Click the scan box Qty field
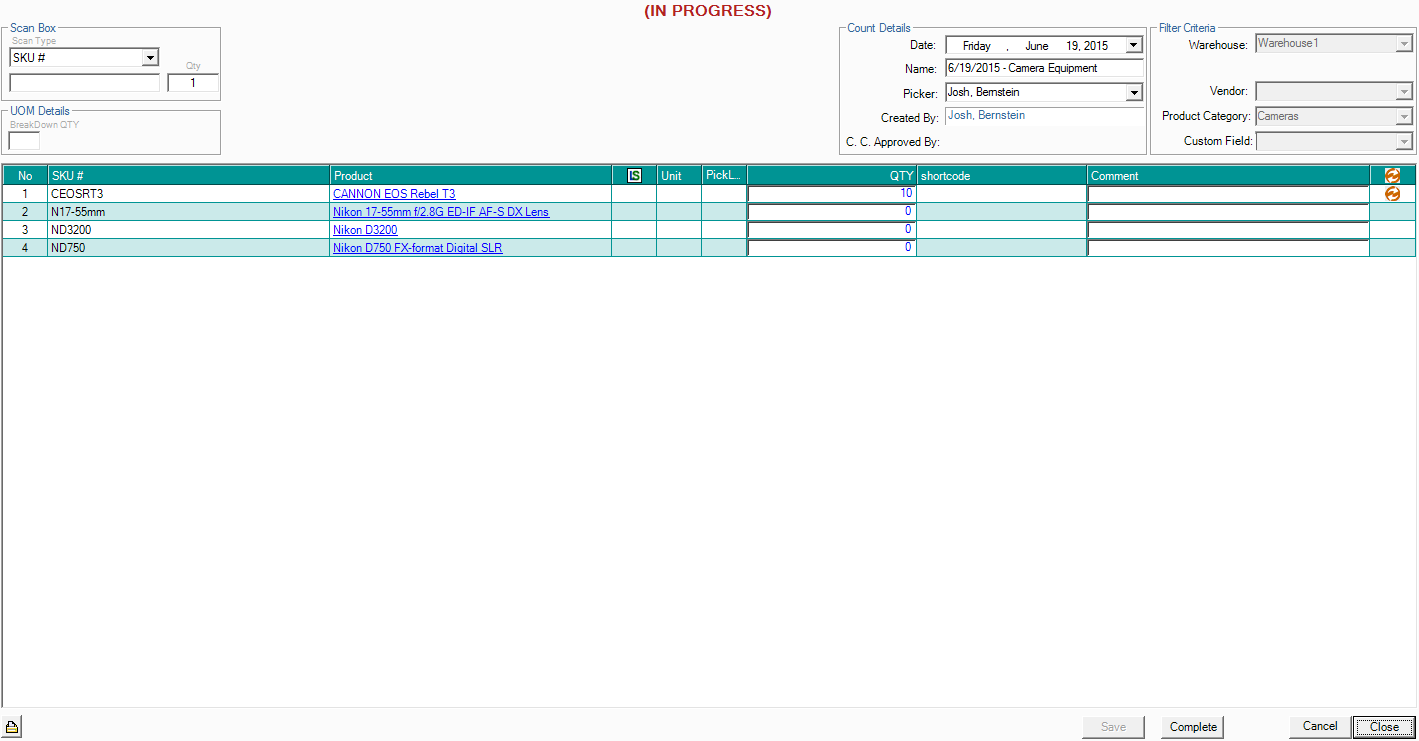Image resolution: width=1419 pixels, height=741 pixels. click(x=193, y=83)
